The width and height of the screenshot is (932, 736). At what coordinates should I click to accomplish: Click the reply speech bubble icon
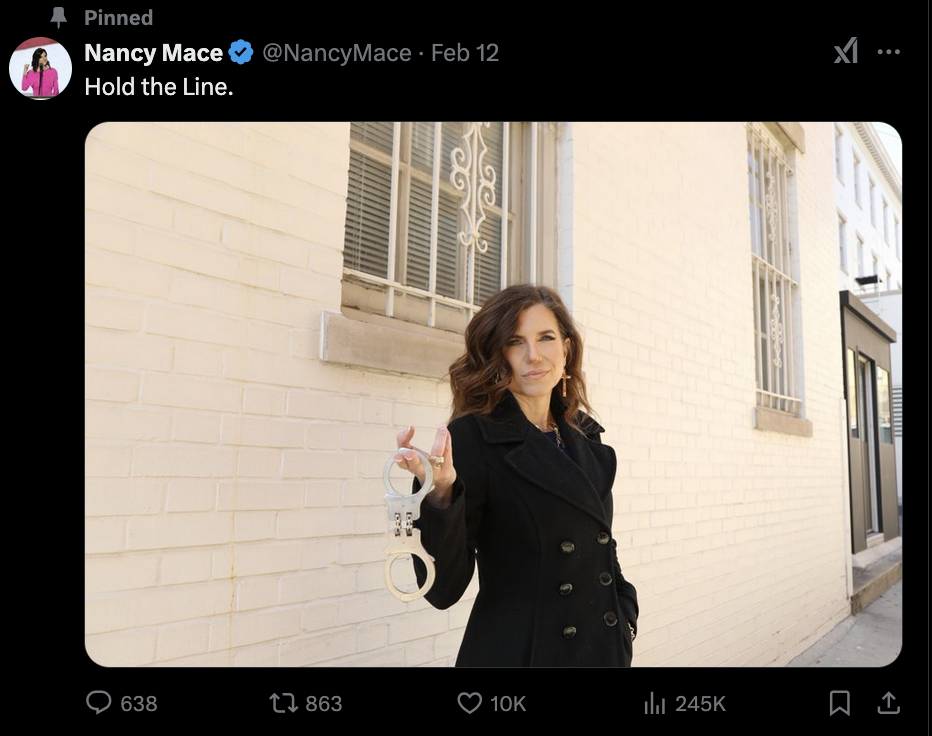click(99, 703)
